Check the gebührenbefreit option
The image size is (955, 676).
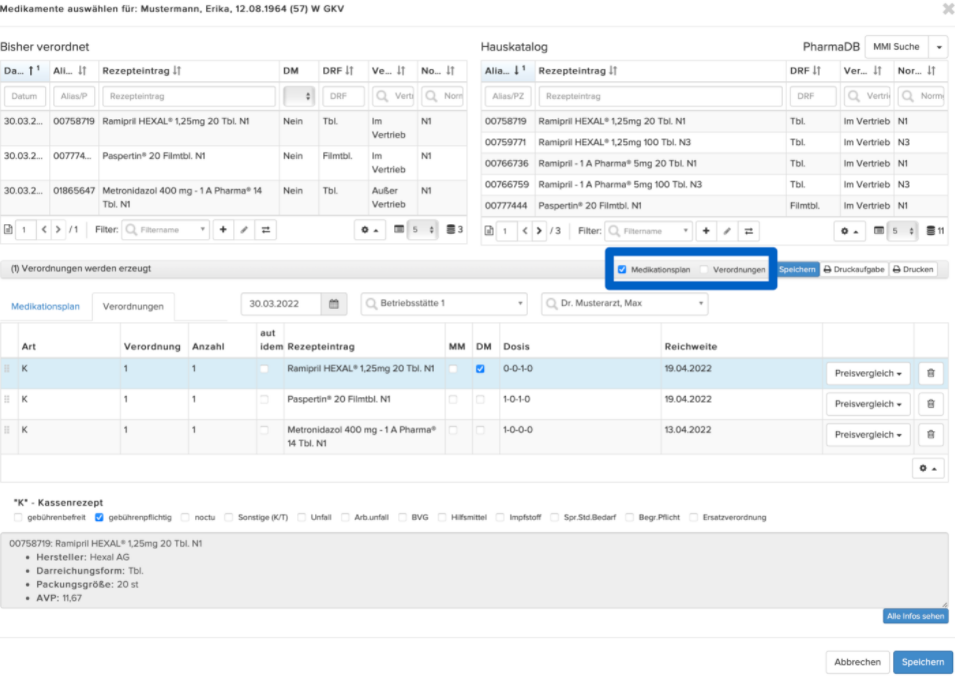18,517
